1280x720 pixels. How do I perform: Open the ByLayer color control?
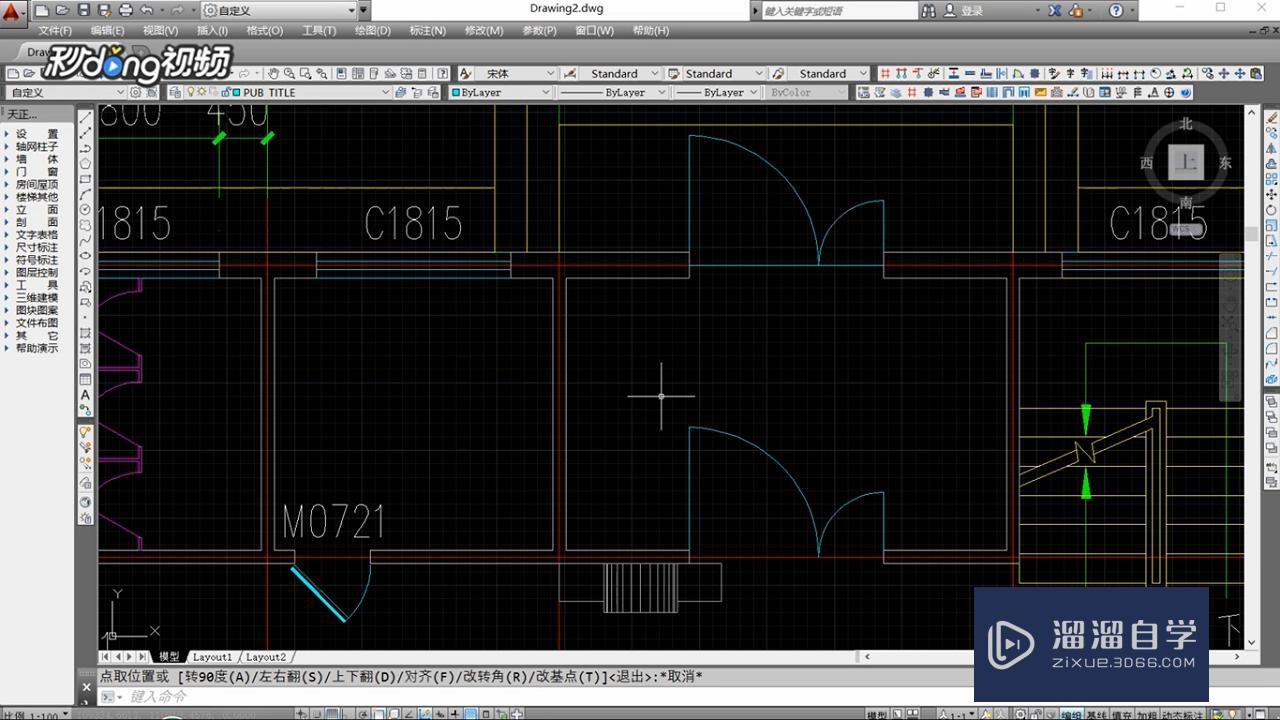point(501,93)
